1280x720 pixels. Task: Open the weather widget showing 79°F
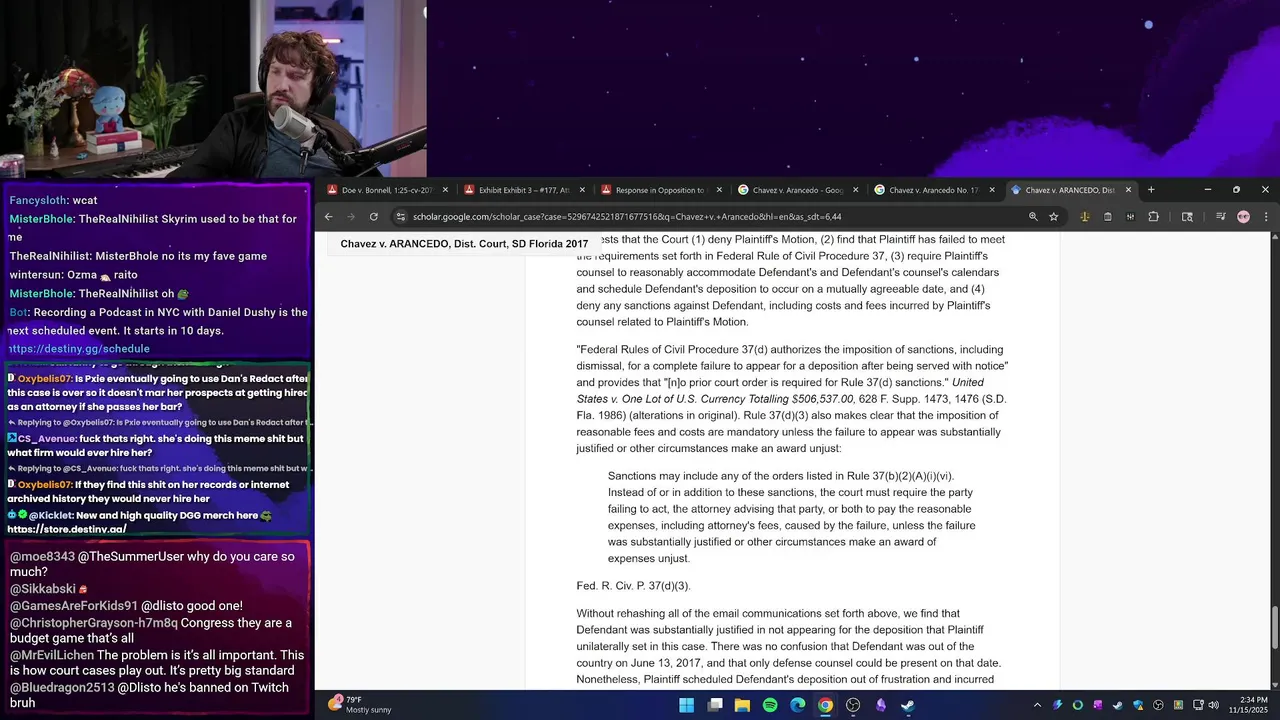coord(360,704)
